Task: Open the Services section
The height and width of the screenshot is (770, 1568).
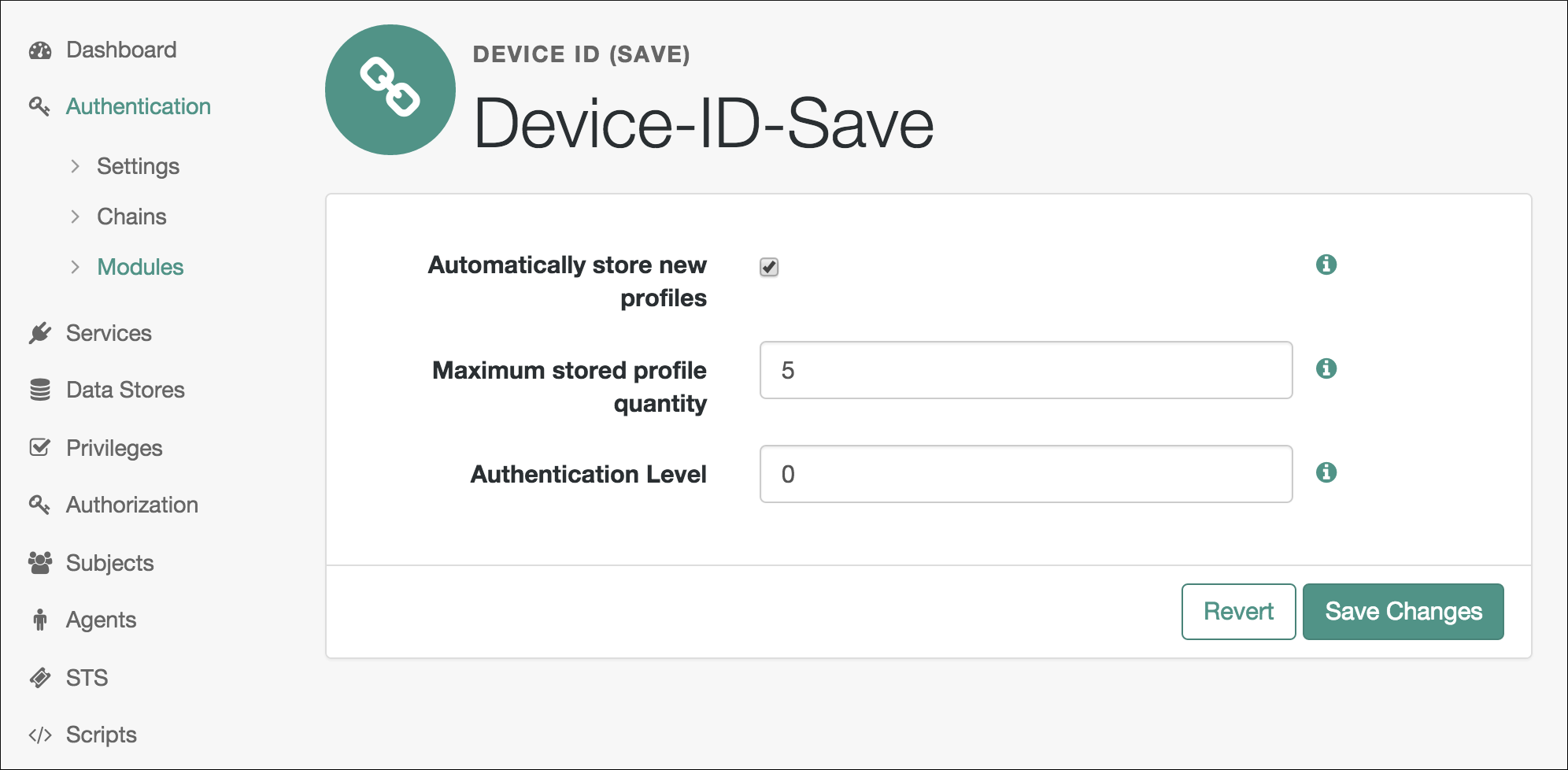Action: (x=109, y=333)
